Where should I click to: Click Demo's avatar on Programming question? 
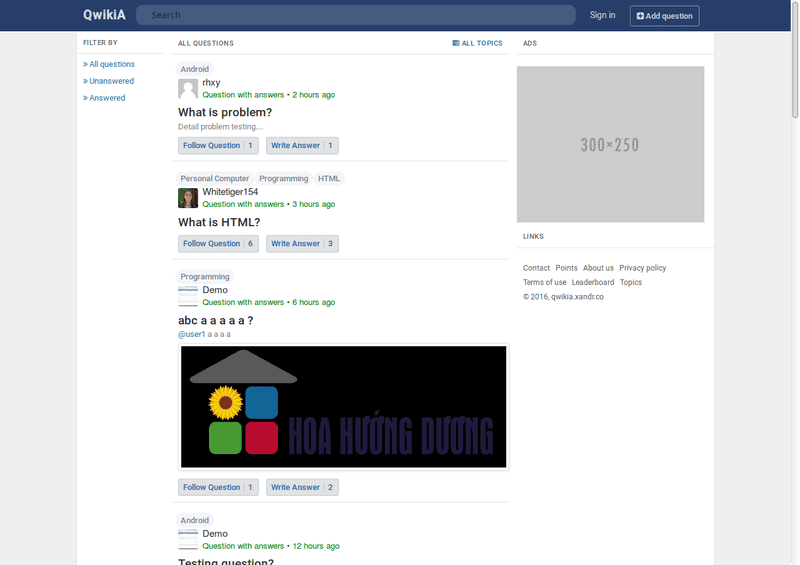click(x=188, y=296)
